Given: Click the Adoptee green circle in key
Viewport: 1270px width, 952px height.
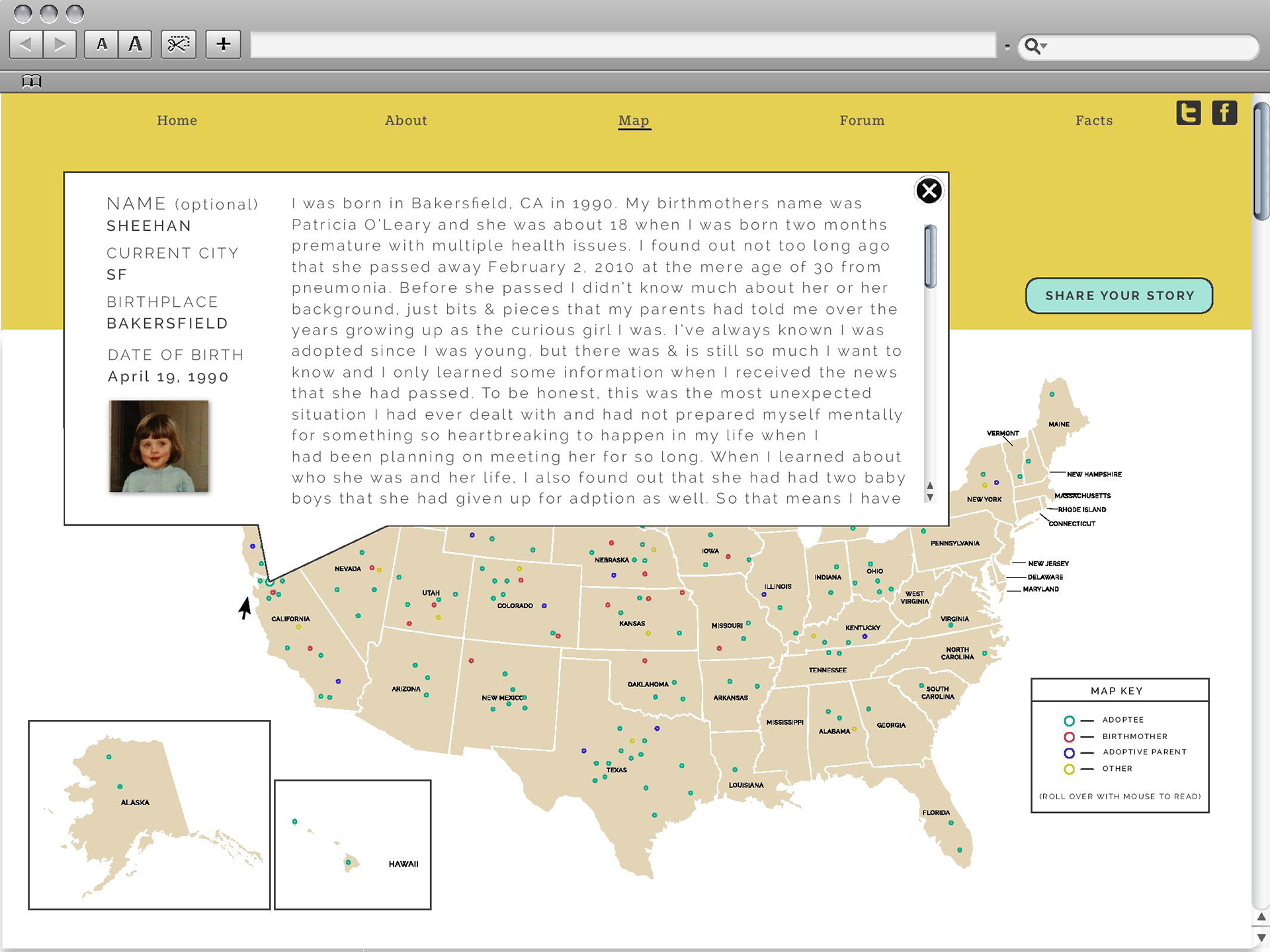Looking at the screenshot, I should 1069,721.
